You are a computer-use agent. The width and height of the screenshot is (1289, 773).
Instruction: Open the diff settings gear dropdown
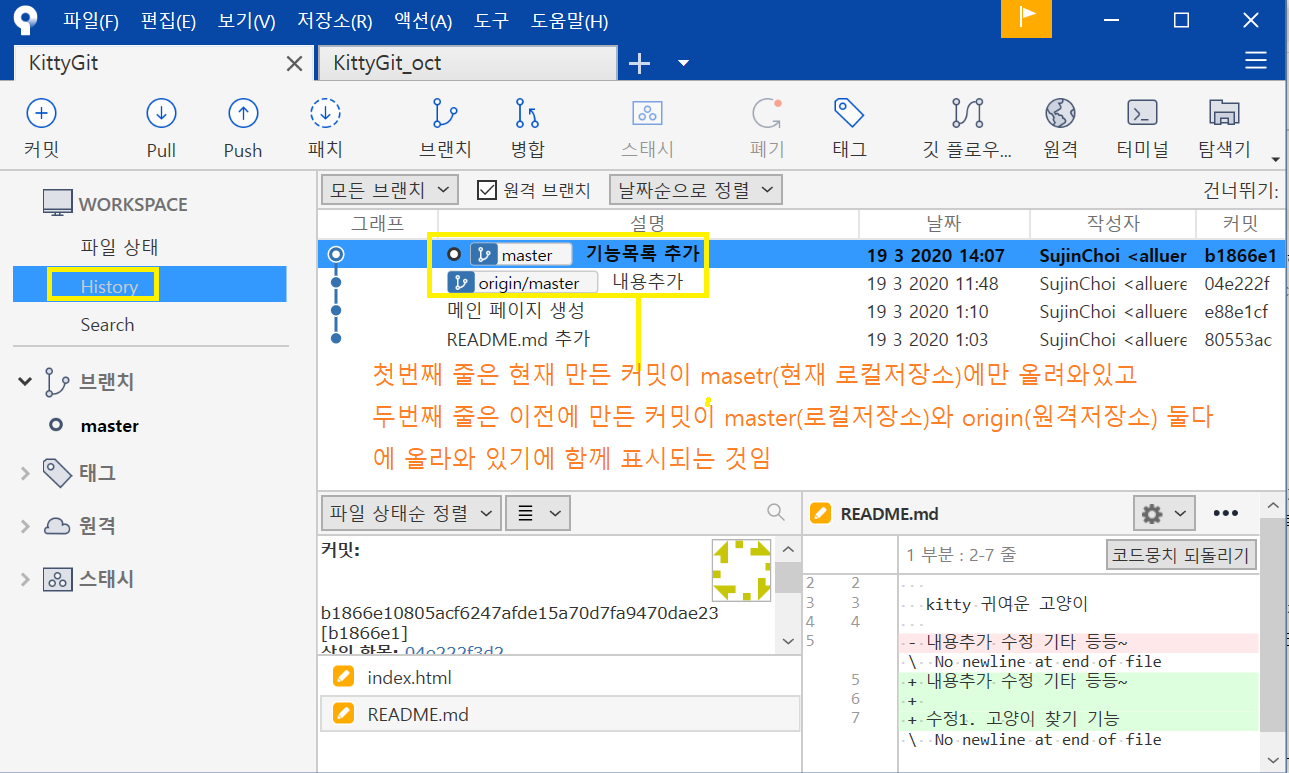[1164, 513]
